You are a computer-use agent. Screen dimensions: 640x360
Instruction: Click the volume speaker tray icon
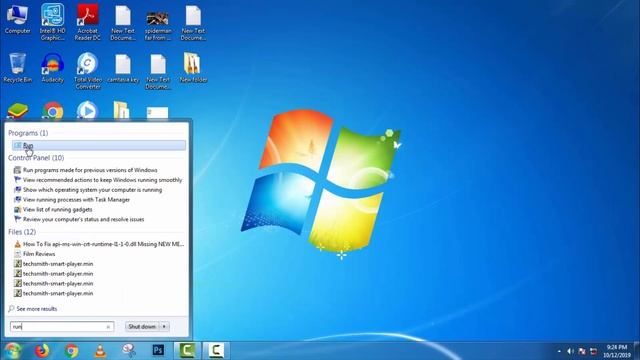[x=570, y=351]
